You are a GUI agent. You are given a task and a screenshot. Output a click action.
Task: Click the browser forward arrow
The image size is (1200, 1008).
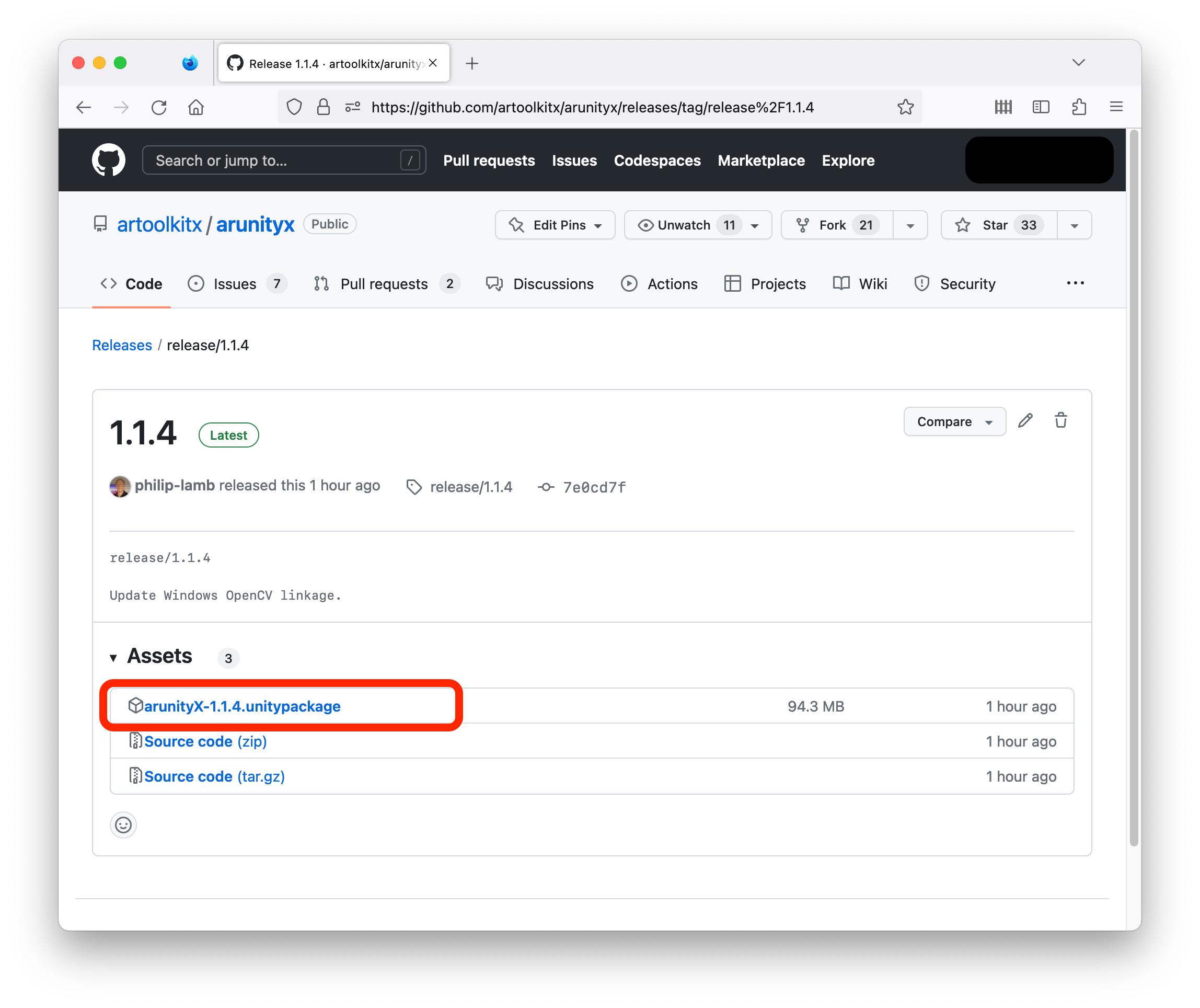point(121,107)
